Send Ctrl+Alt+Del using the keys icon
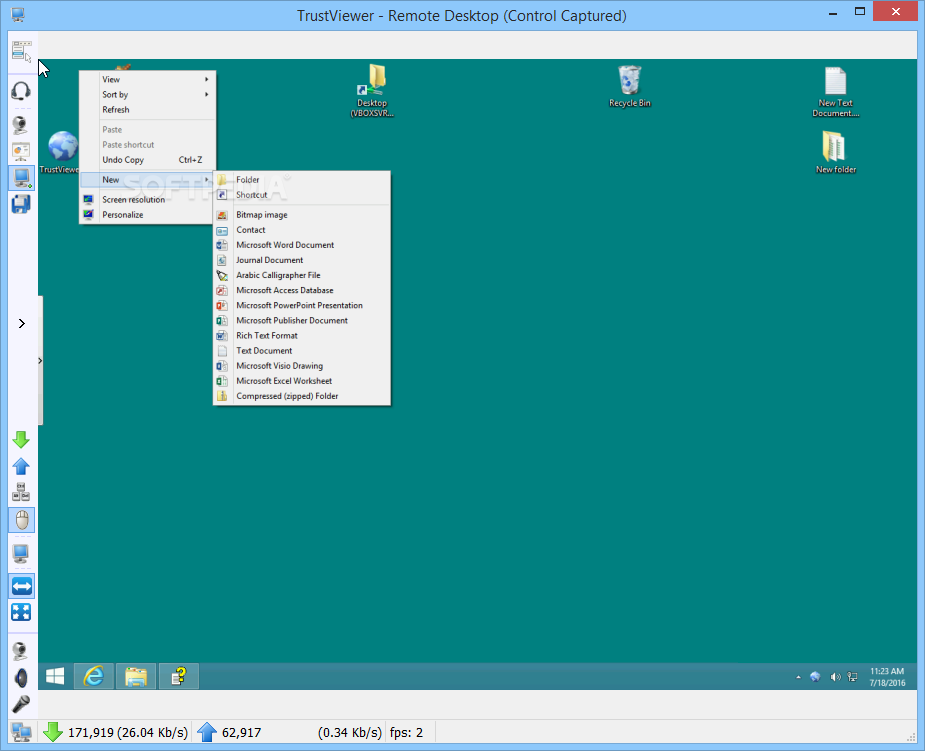 [21, 492]
